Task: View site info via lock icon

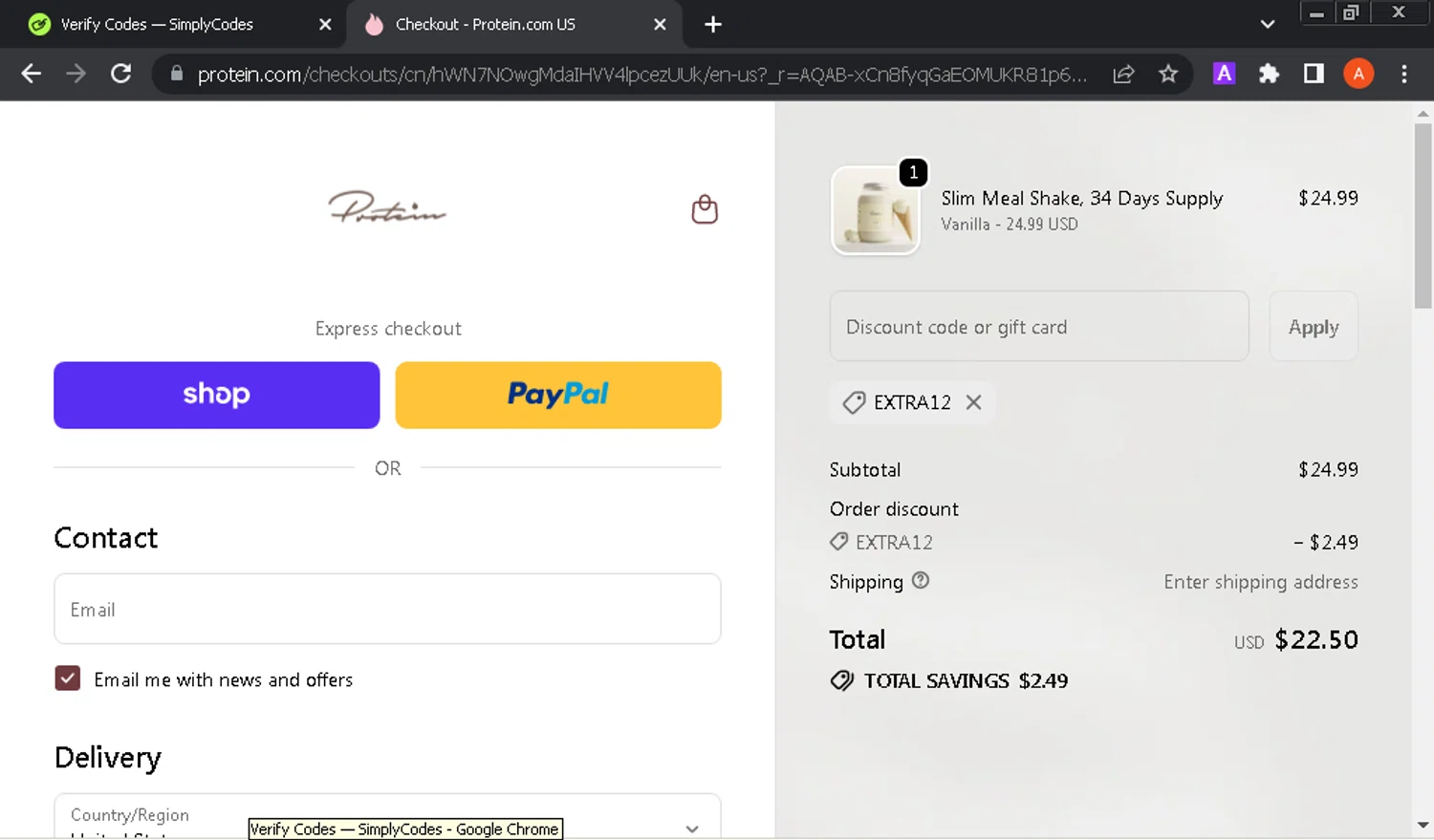Action: click(x=176, y=74)
